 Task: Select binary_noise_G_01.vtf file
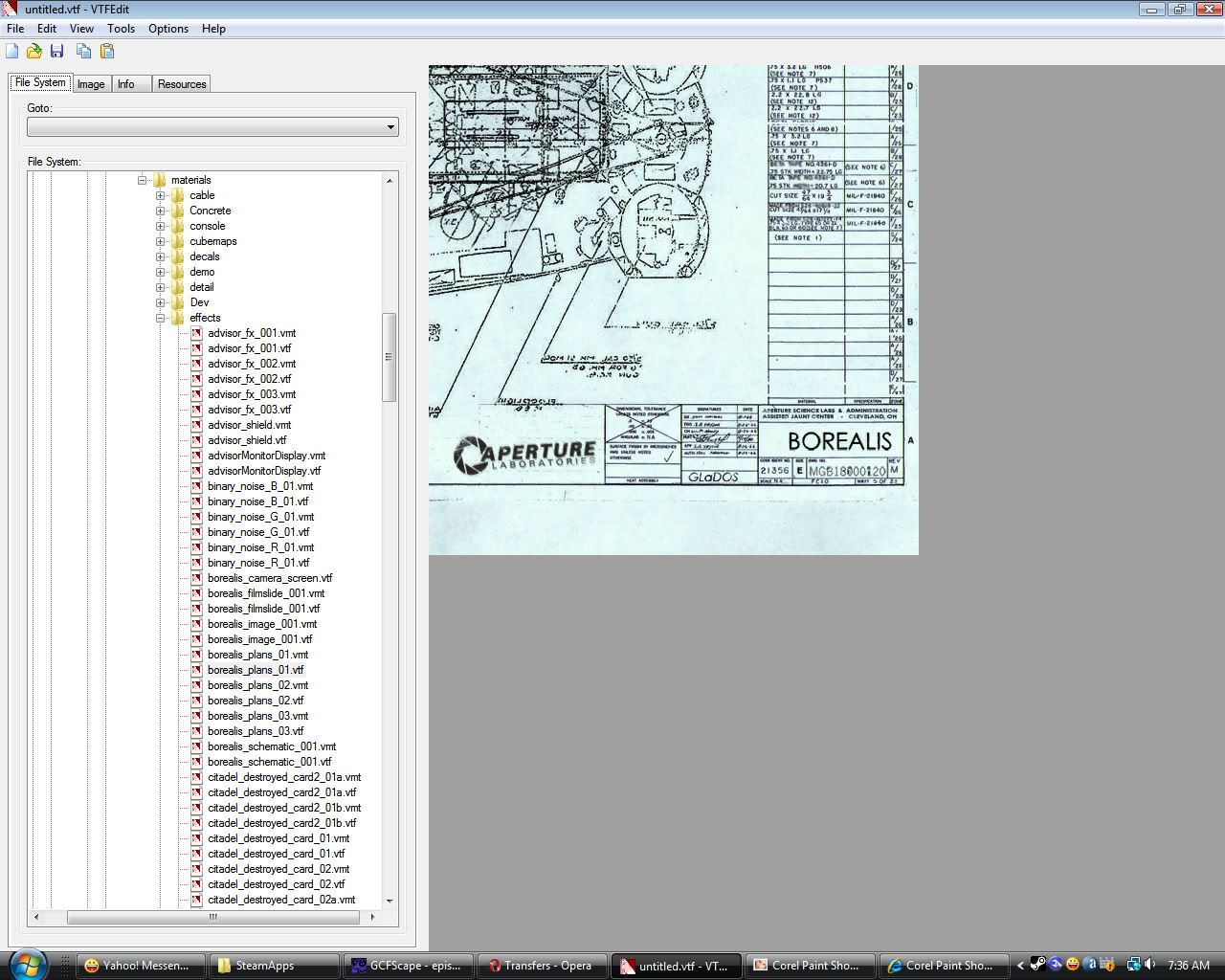click(x=258, y=532)
